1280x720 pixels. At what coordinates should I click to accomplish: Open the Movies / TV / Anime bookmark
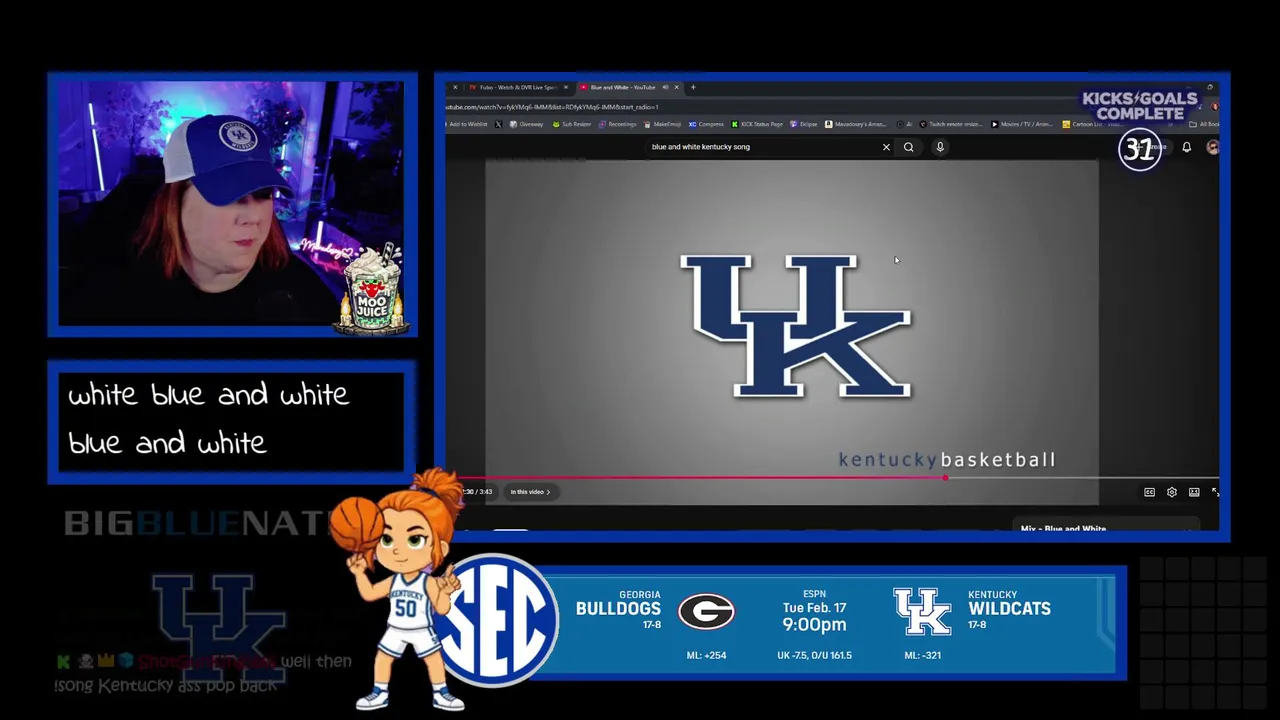coord(1022,124)
